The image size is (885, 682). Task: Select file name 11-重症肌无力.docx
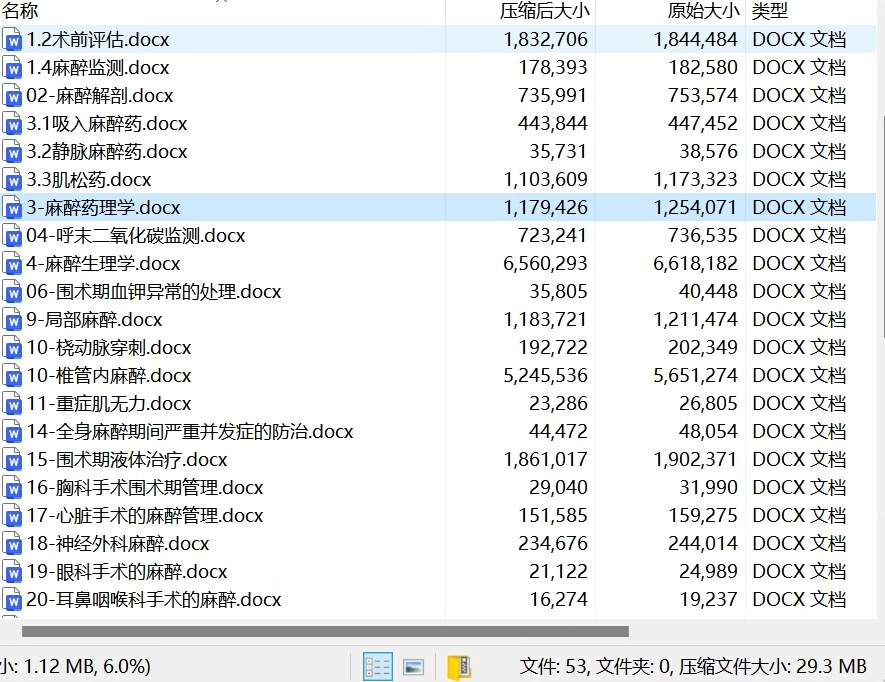(x=109, y=404)
